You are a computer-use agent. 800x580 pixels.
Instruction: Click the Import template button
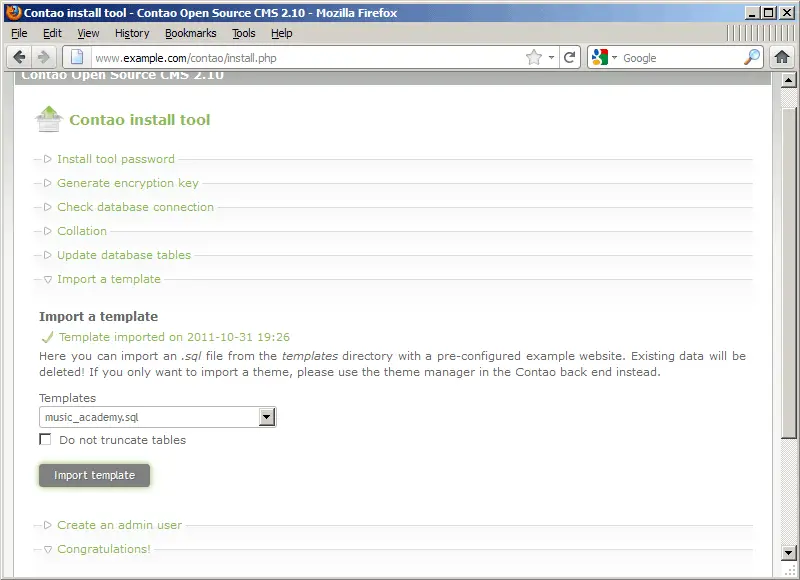[x=94, y=475]
